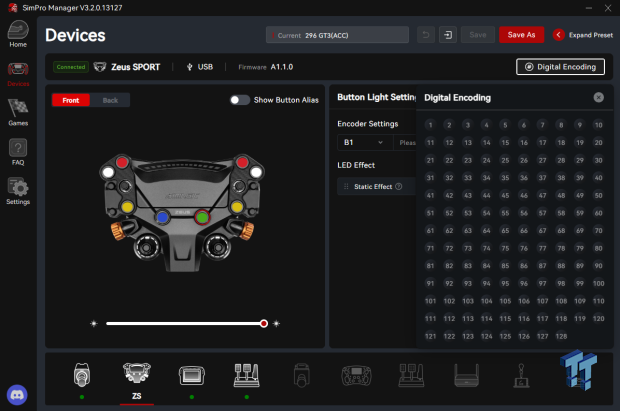The image size is (620, 411).
Task: Select encoding number 128
Action: pos(561,336)
